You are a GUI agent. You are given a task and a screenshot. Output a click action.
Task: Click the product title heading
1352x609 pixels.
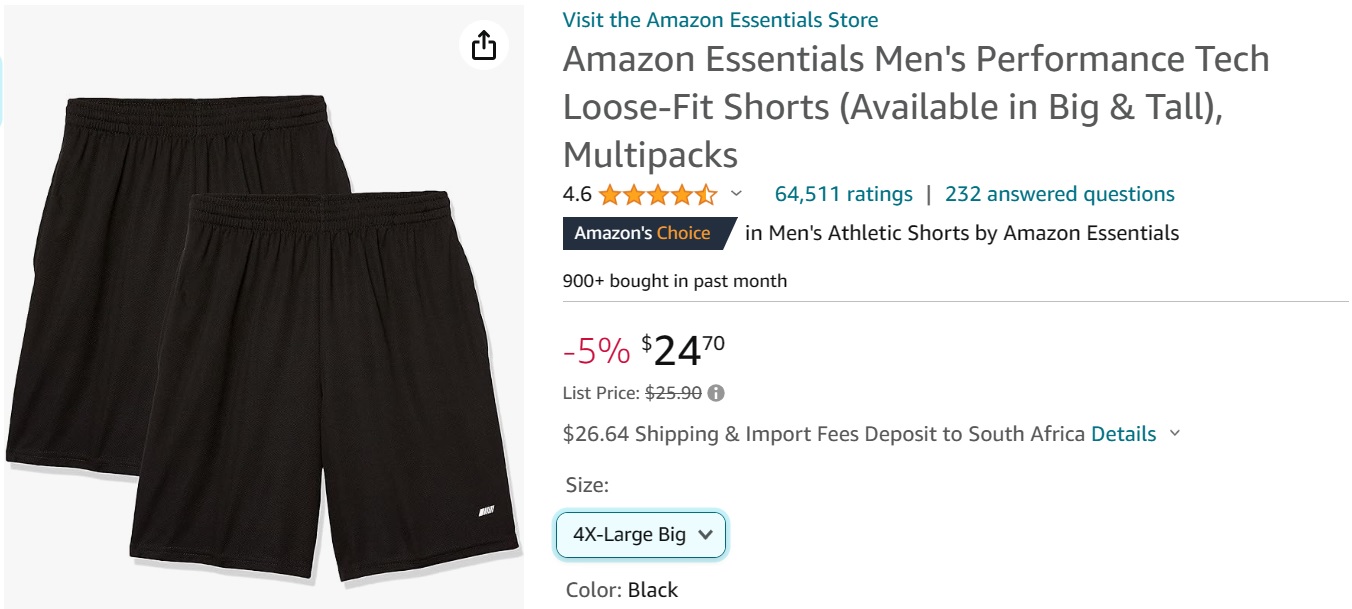click(915, 107)
